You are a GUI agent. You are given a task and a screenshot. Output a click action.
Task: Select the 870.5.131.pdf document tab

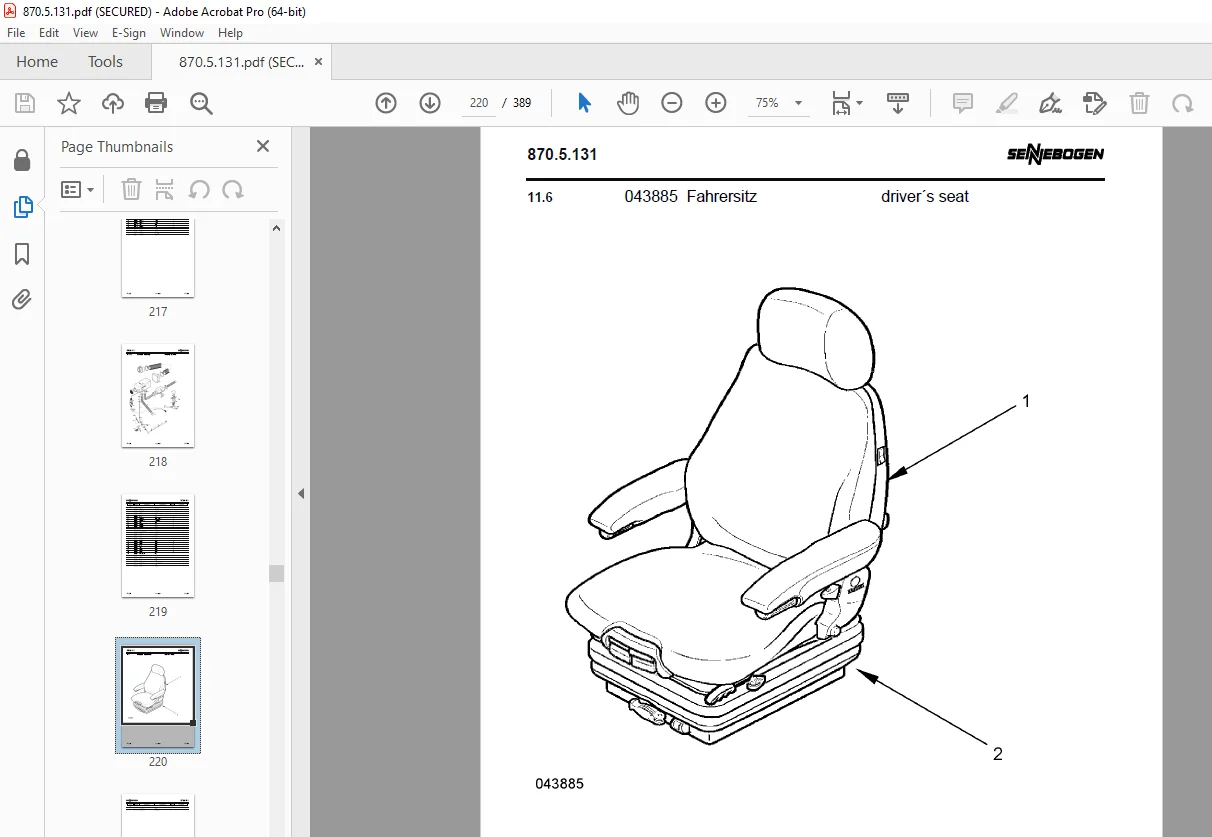coord(241,62)
